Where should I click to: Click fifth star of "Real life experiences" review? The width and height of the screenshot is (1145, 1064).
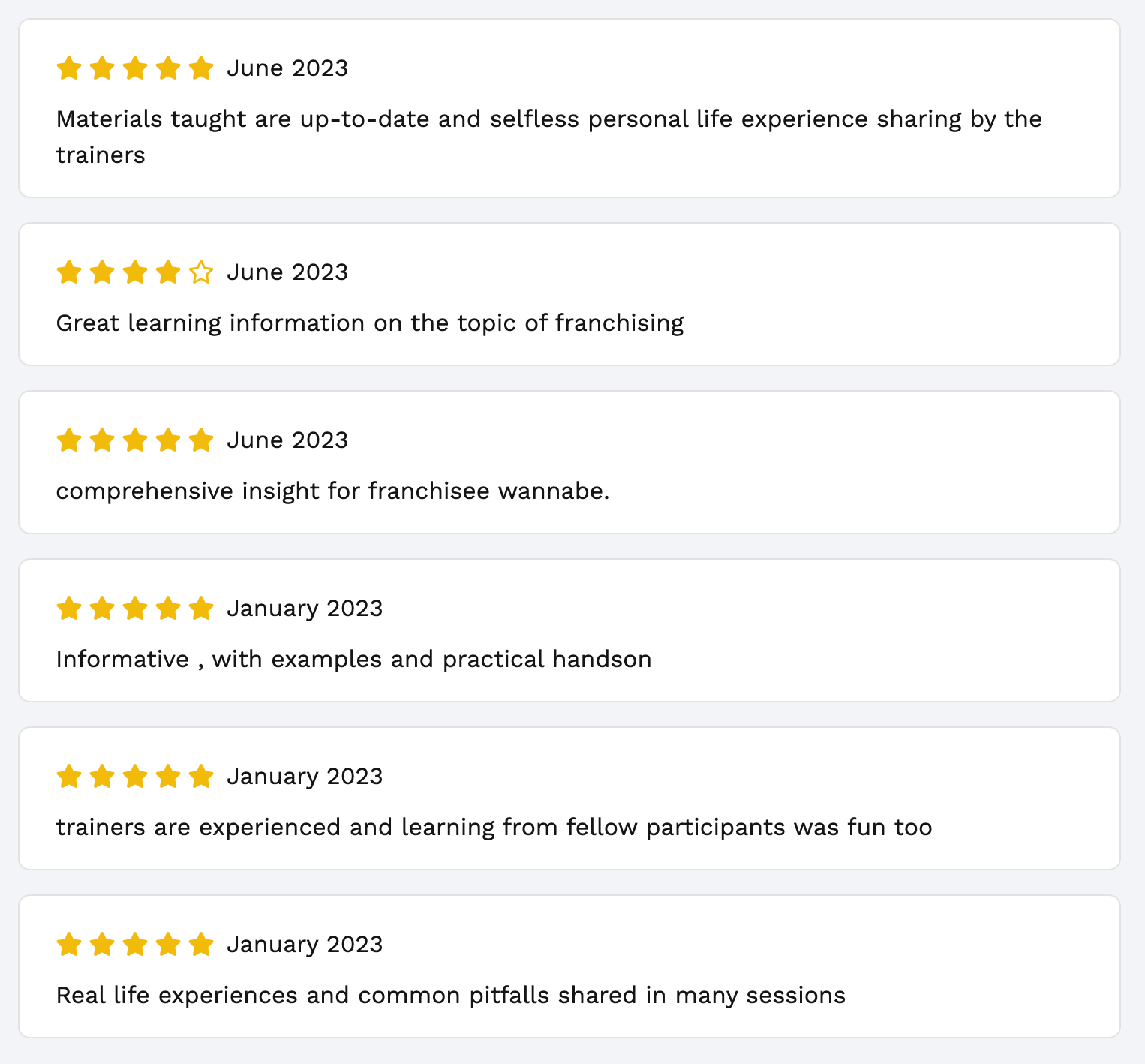(201, 945)
